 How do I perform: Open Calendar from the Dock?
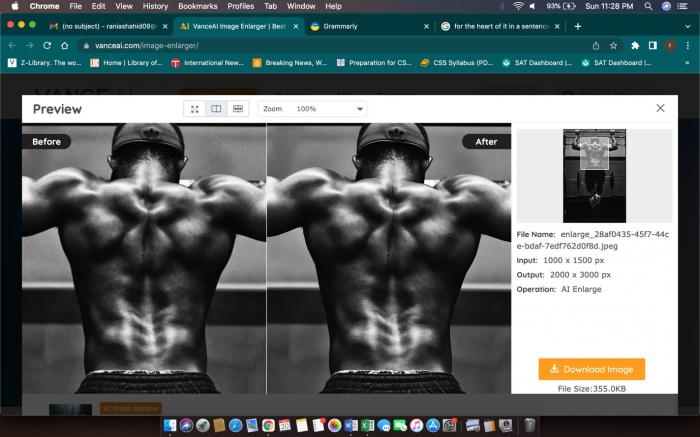click(x=285, y=425)
